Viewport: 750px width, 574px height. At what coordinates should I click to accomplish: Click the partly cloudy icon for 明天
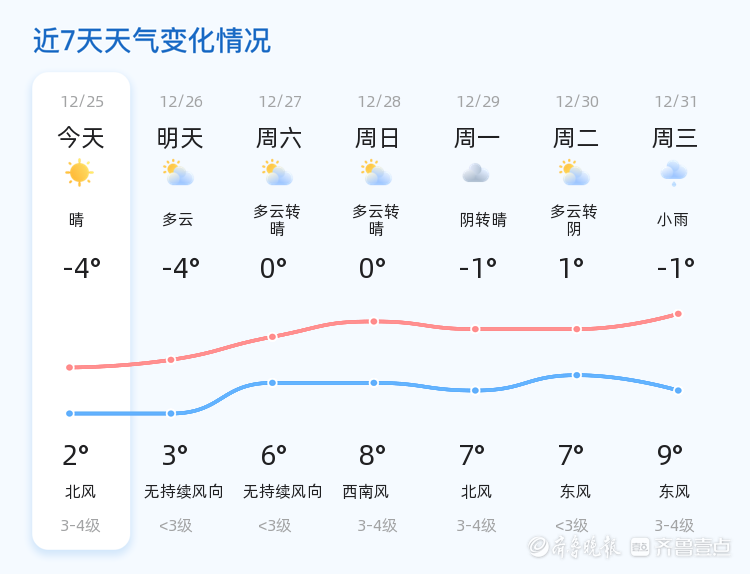[x=178, y=173]
